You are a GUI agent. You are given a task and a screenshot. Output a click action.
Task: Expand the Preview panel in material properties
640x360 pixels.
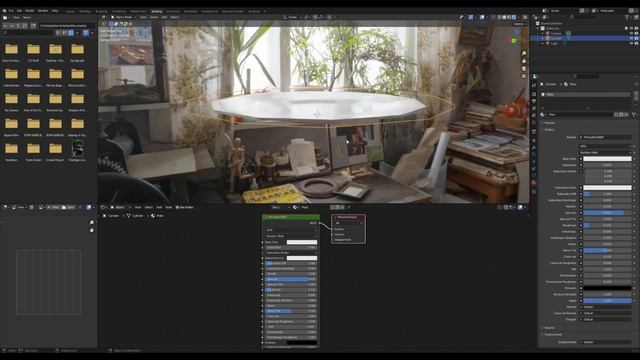(x=549, y=123)
